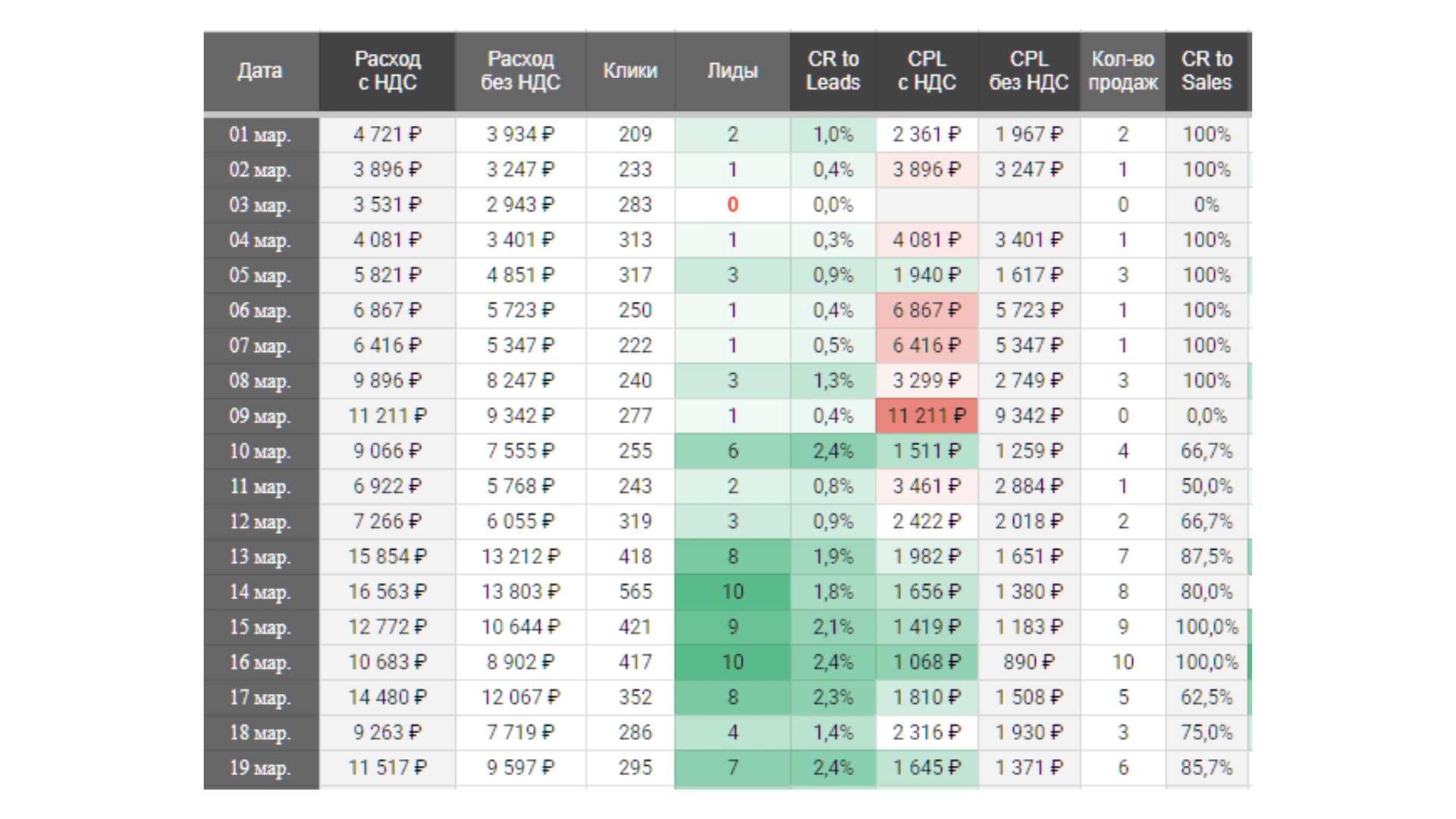Select the 890 ₽ CPL cell
This screenshot has width=1456, height=819.
[1028, 663]
